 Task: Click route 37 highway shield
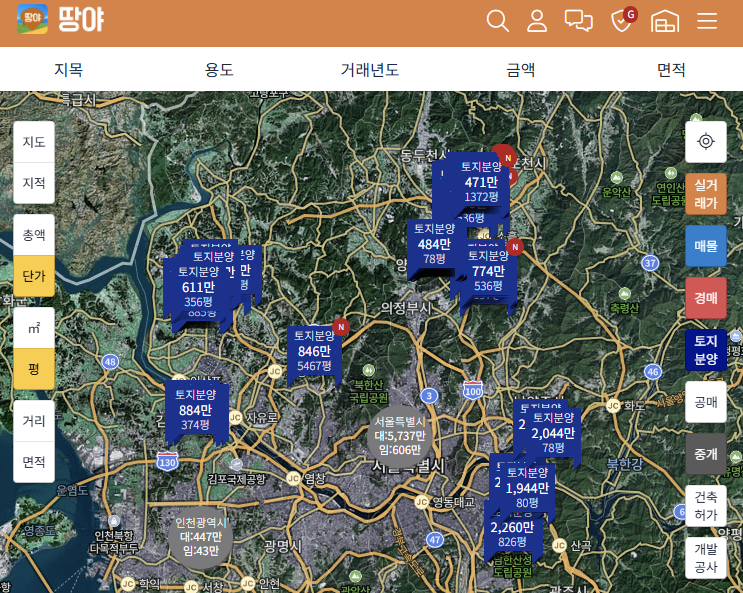pos(650,263)
